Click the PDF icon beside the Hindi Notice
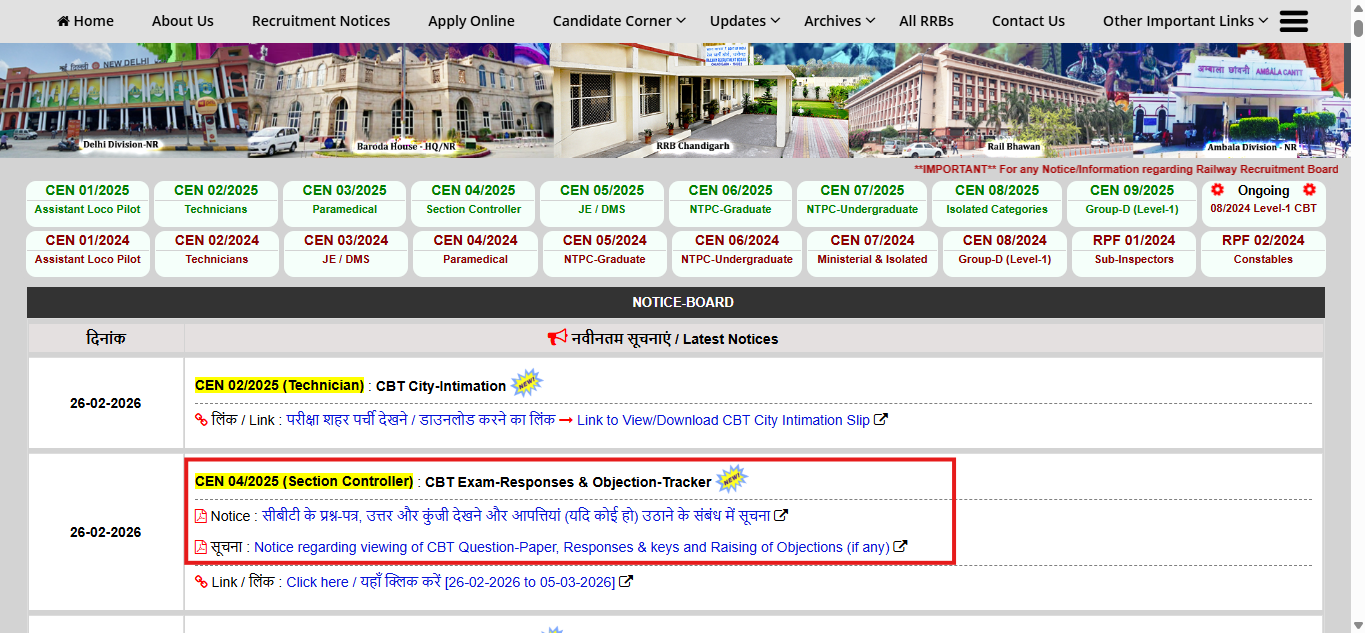This screenshot has width=1365, height=633. pos(200,515)
